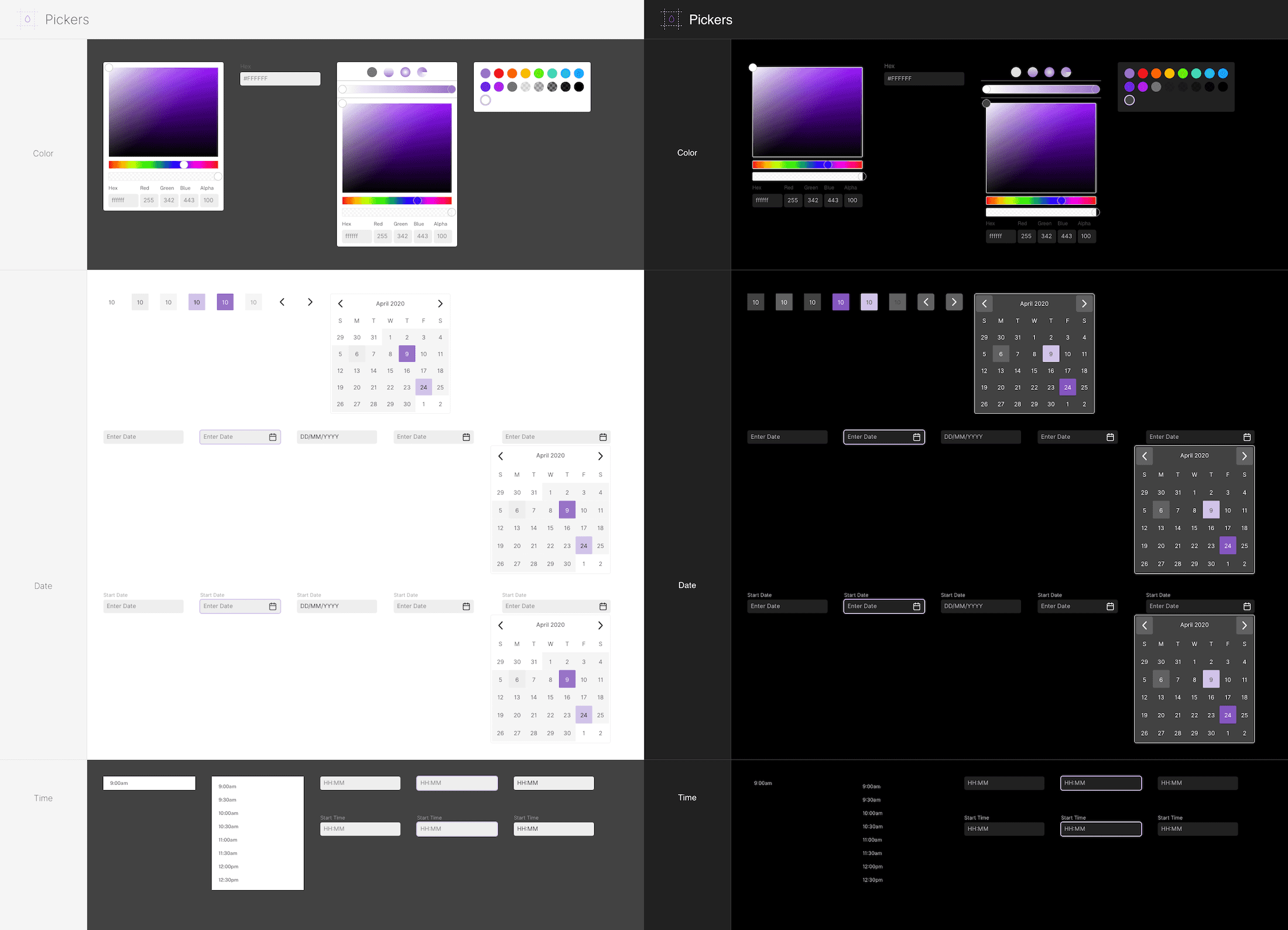
Task: Open calendar icon in dark Start Date field above calendar
Action: pyautogui.click(x=1246, y=606)
